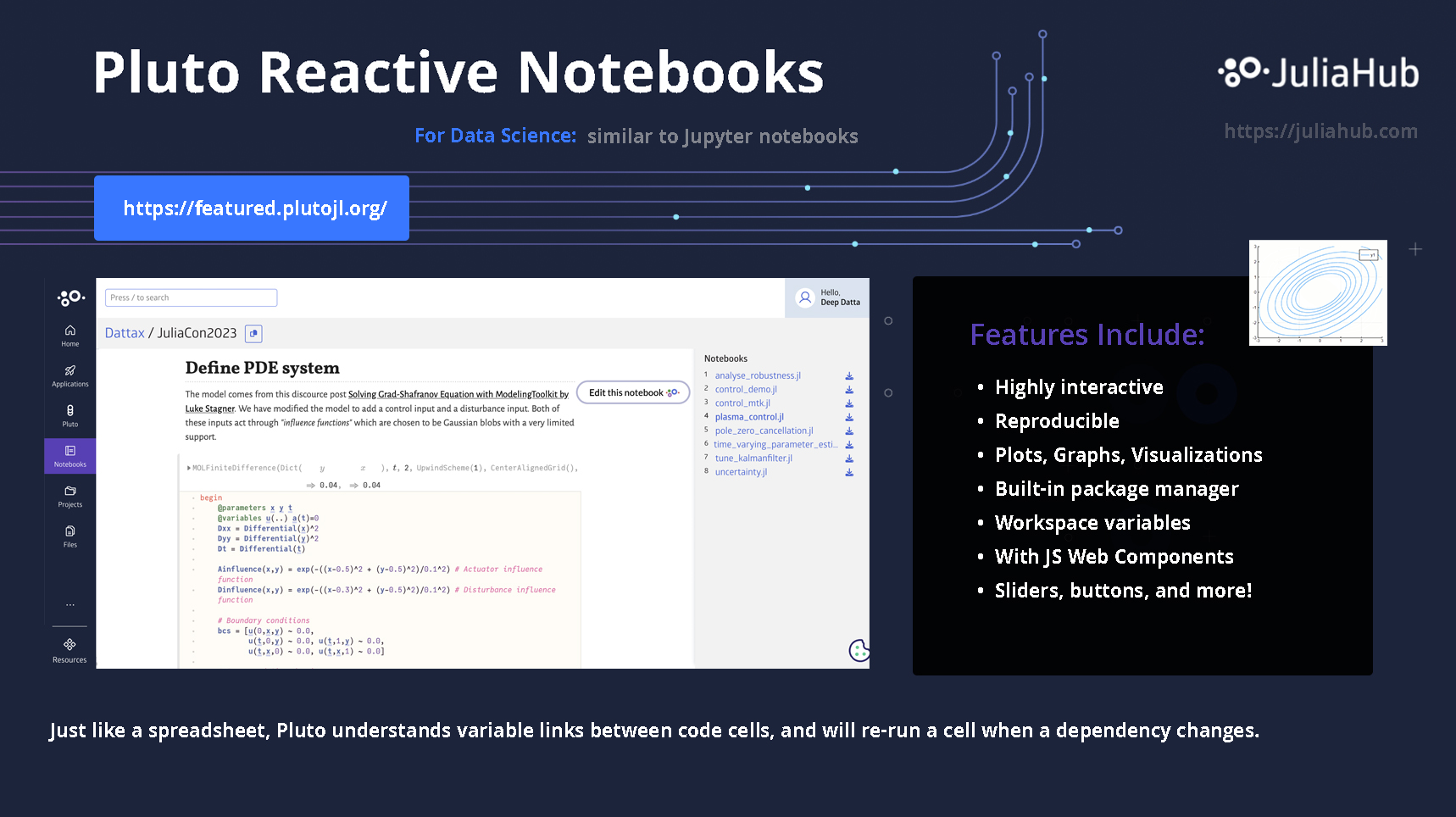Download control_mtk.jl via its download icon
Screen dimensions: 1456x817
pyautogui.click(x=849, y=403)
